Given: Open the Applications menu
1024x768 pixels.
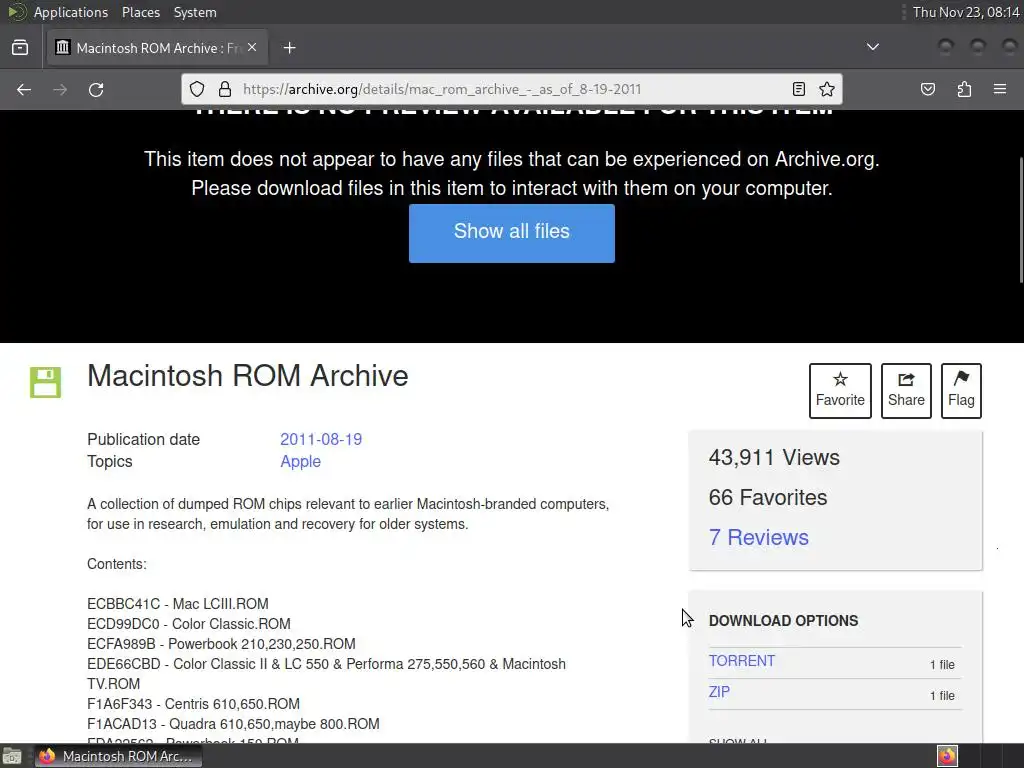Looking at the screenshot, I should (71, 12).
